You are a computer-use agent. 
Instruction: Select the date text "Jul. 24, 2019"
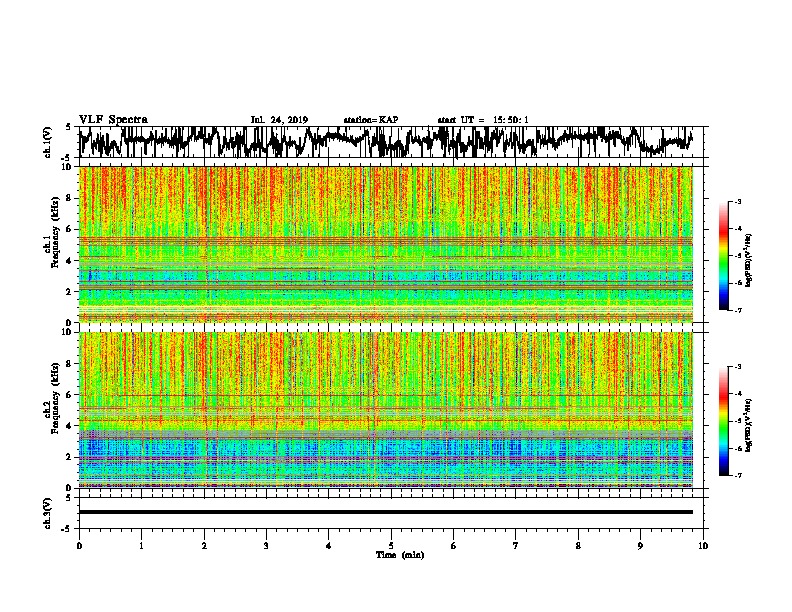pyautogui.click(x=279, y=120)
